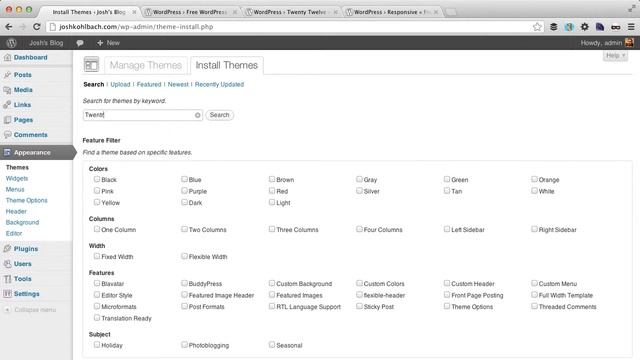
Task: Click the Comments icon in sidebar
Action: coord(7,135)
